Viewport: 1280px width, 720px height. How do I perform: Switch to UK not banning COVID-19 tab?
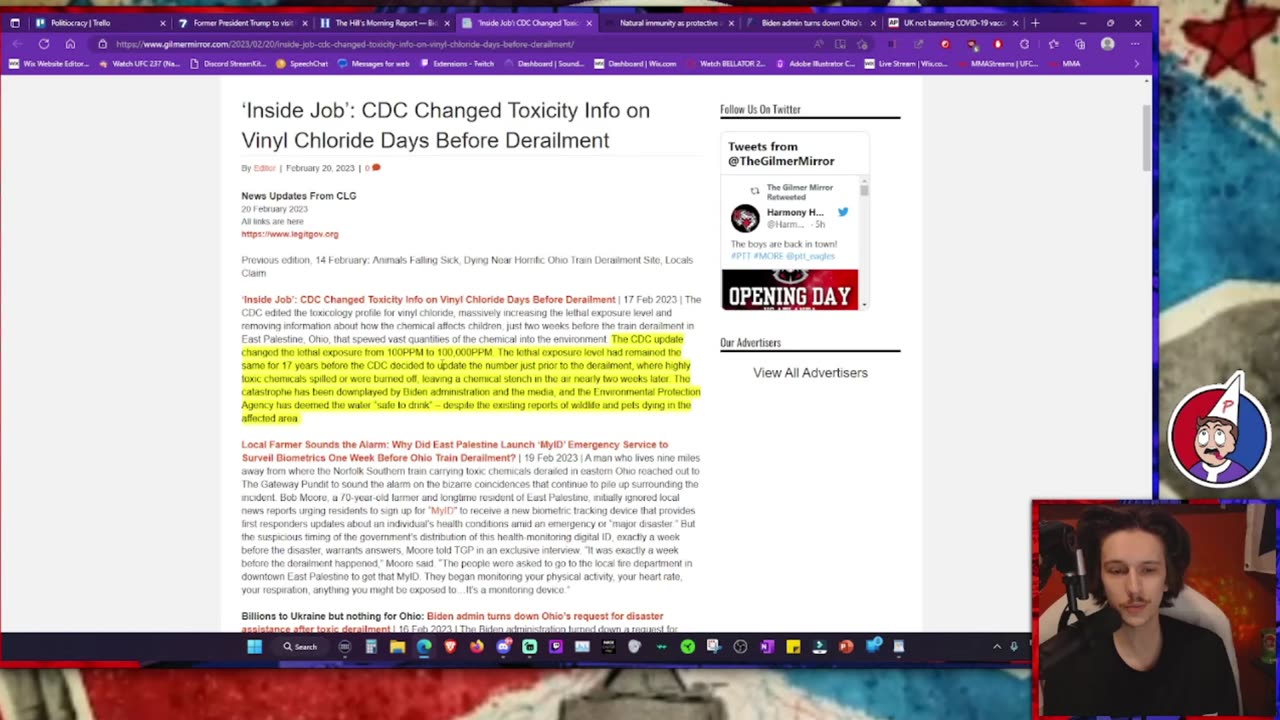[x=954, y=22]
